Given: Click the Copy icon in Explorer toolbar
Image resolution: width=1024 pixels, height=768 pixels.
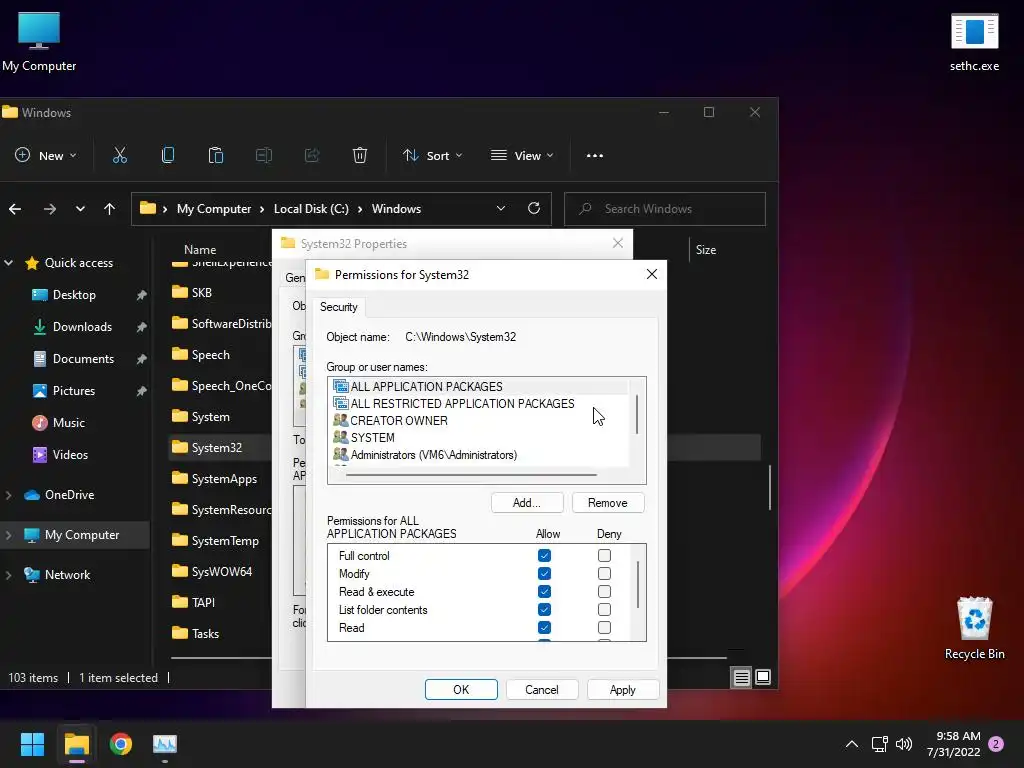Looking at the screenshot, I should coord(168,155).
